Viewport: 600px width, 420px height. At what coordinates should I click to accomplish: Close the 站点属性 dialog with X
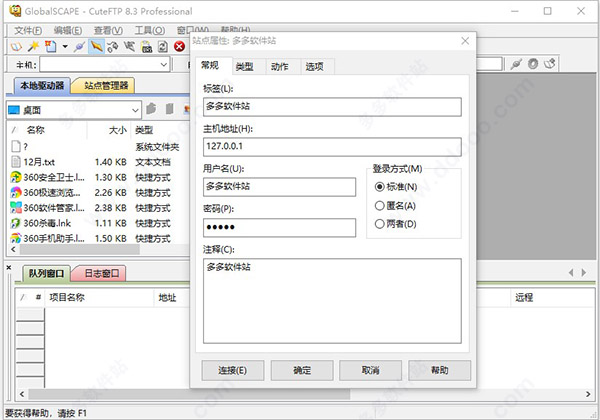click(465, 41)
